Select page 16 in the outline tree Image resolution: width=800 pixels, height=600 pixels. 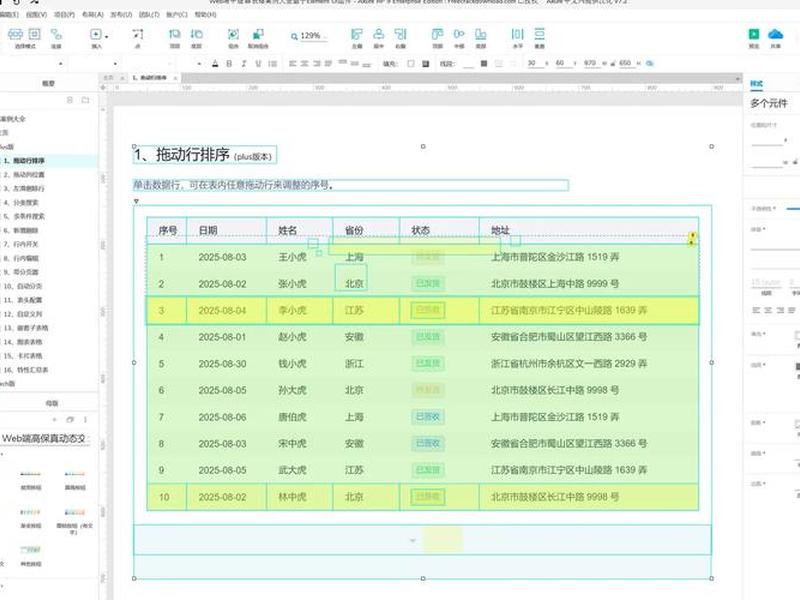tap(26, 369)
